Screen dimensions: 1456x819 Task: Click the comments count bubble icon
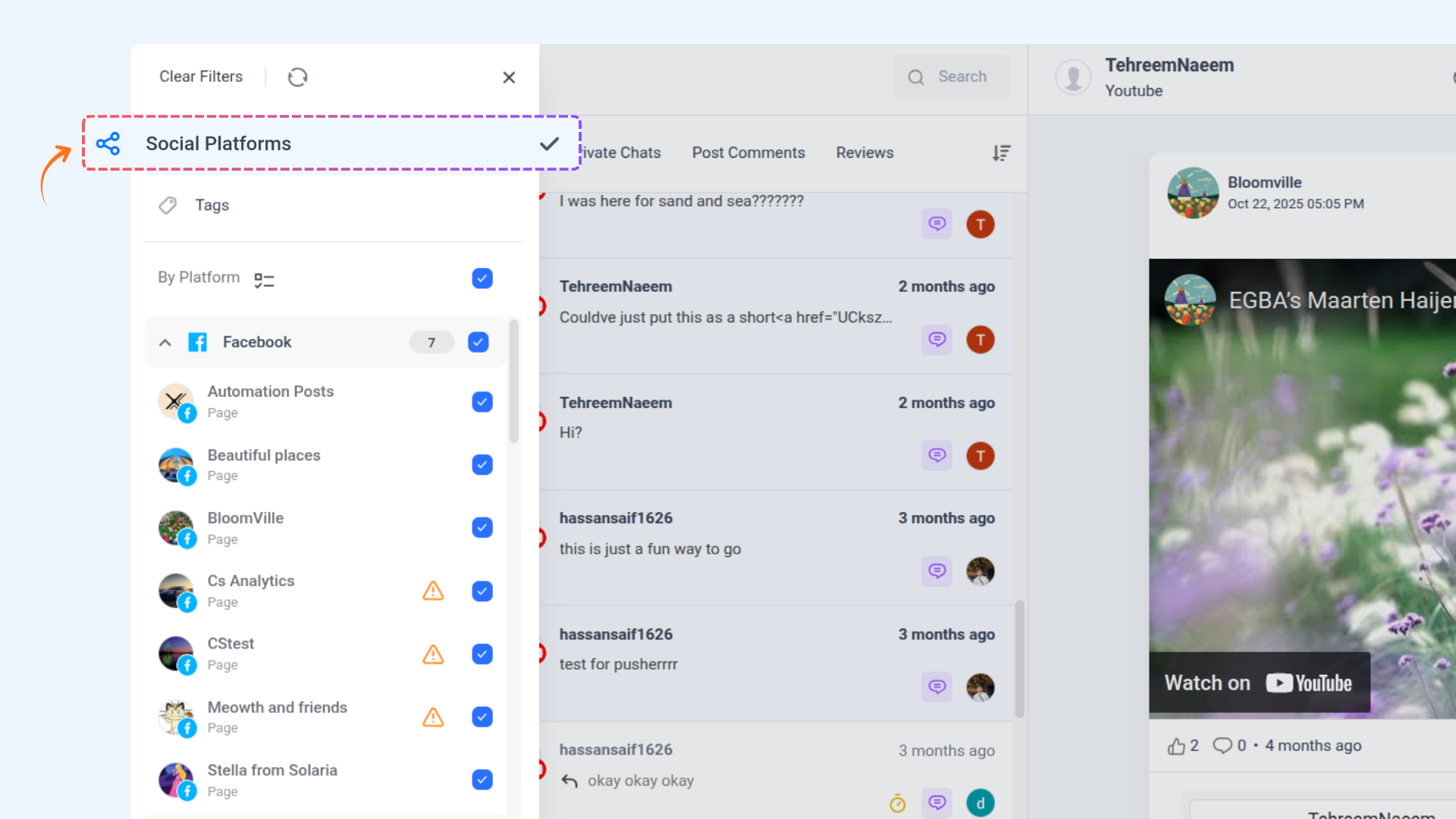pyautogui.click(x=1222, y=745)
